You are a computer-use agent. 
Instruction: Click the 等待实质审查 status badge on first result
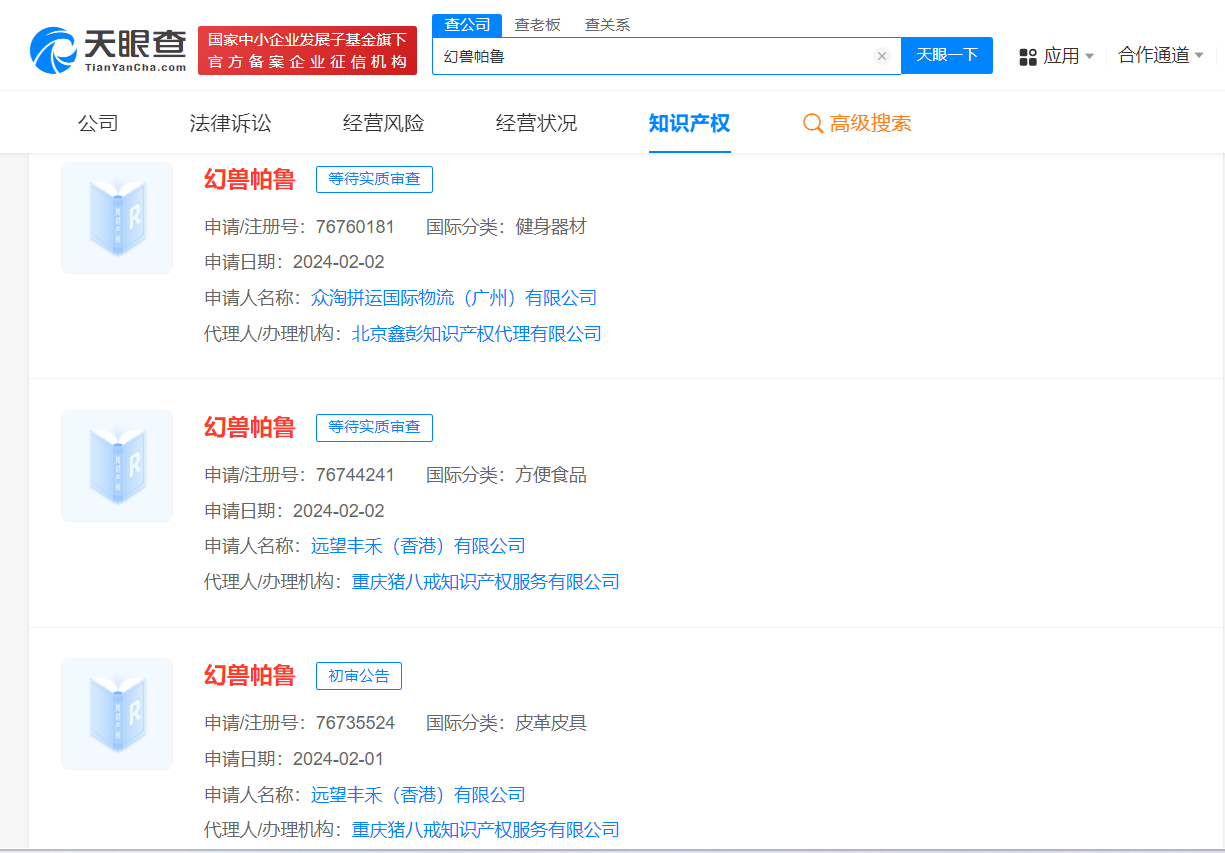click(x=374, y=180)
